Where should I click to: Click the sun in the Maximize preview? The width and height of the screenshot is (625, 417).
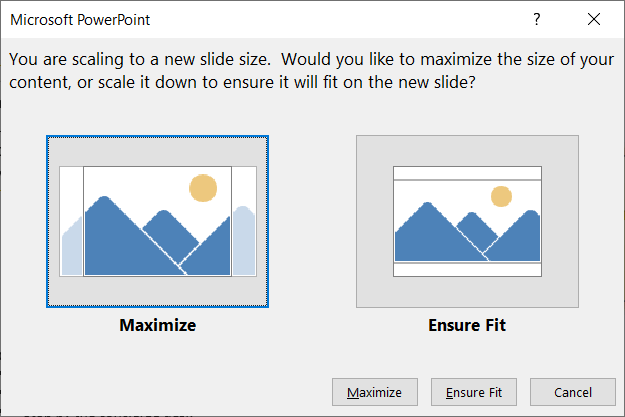click(203, 188)
